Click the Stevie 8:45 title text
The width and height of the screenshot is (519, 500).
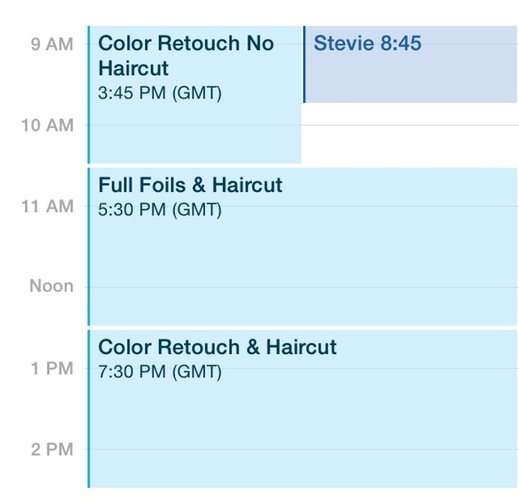click(367, 43)
